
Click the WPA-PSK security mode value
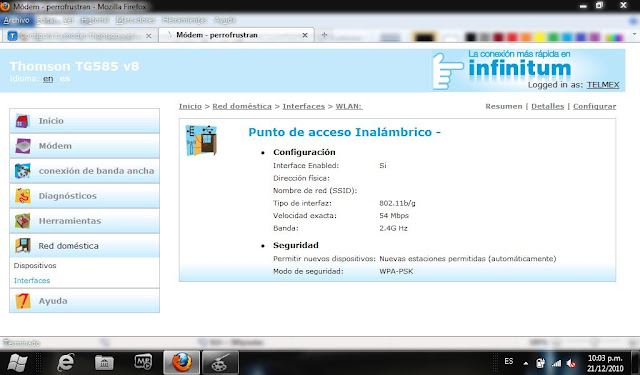coord(396,271)
